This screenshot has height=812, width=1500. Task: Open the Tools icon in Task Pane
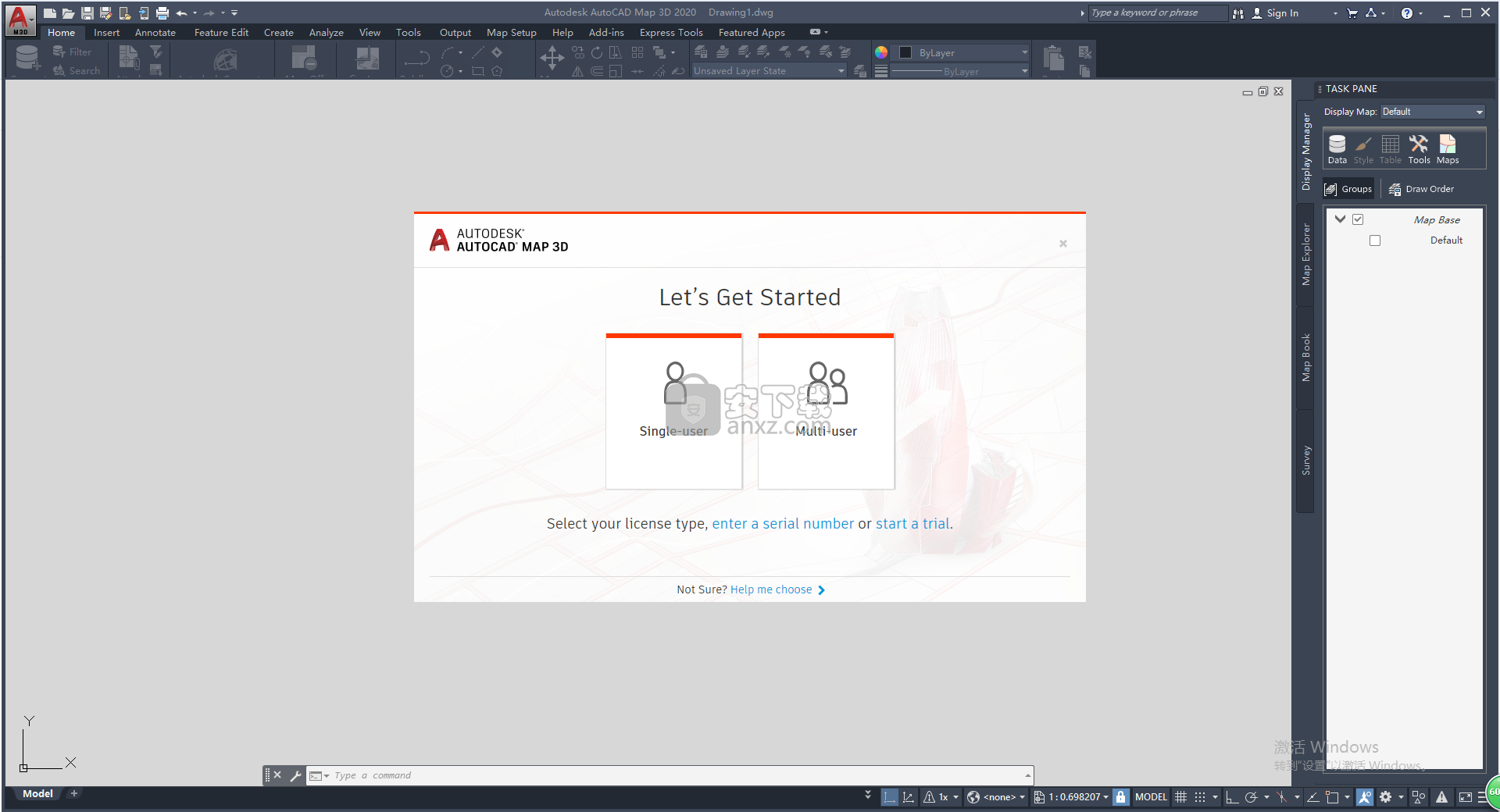tap(1419, 148)
